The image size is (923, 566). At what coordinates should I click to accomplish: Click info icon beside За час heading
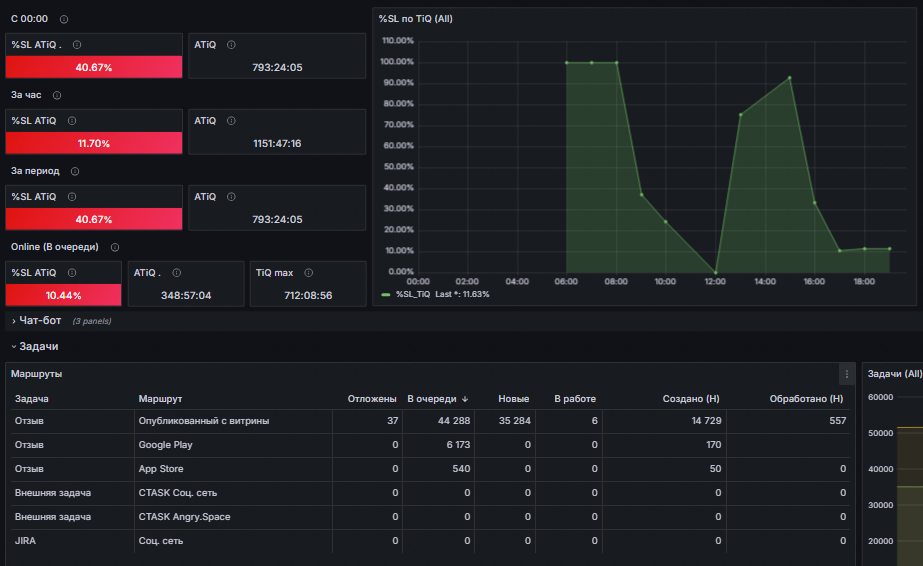point(57,95)
